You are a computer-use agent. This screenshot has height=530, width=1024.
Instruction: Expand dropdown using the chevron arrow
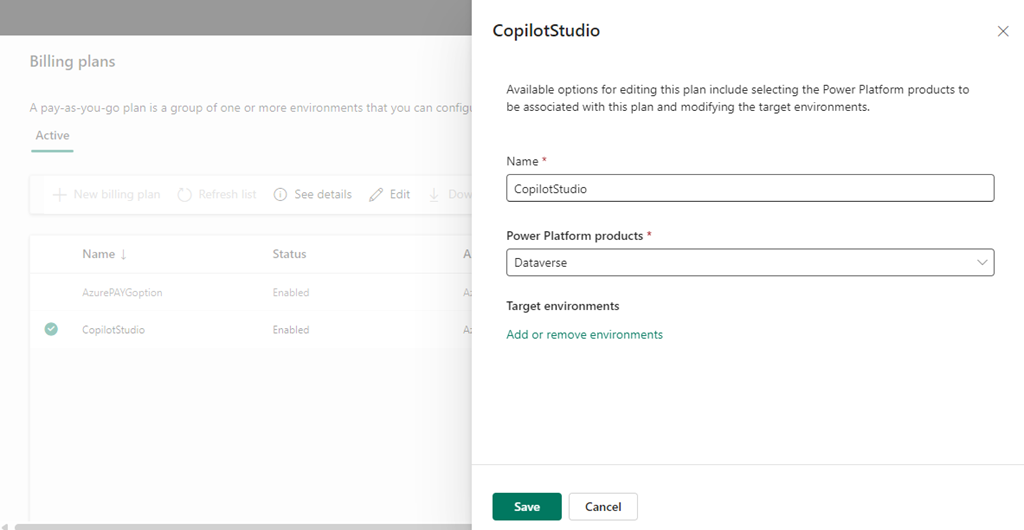pyautogui.click(x=981, y=262)
